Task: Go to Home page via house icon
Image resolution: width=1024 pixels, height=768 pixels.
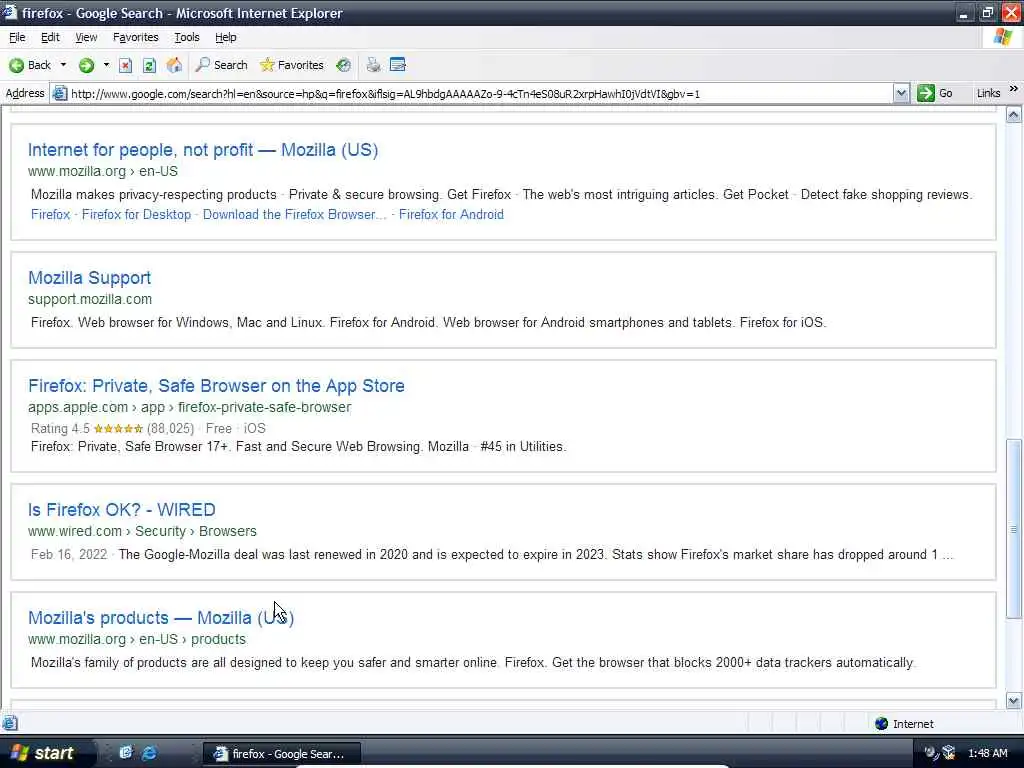Action: tap(174, 65)
